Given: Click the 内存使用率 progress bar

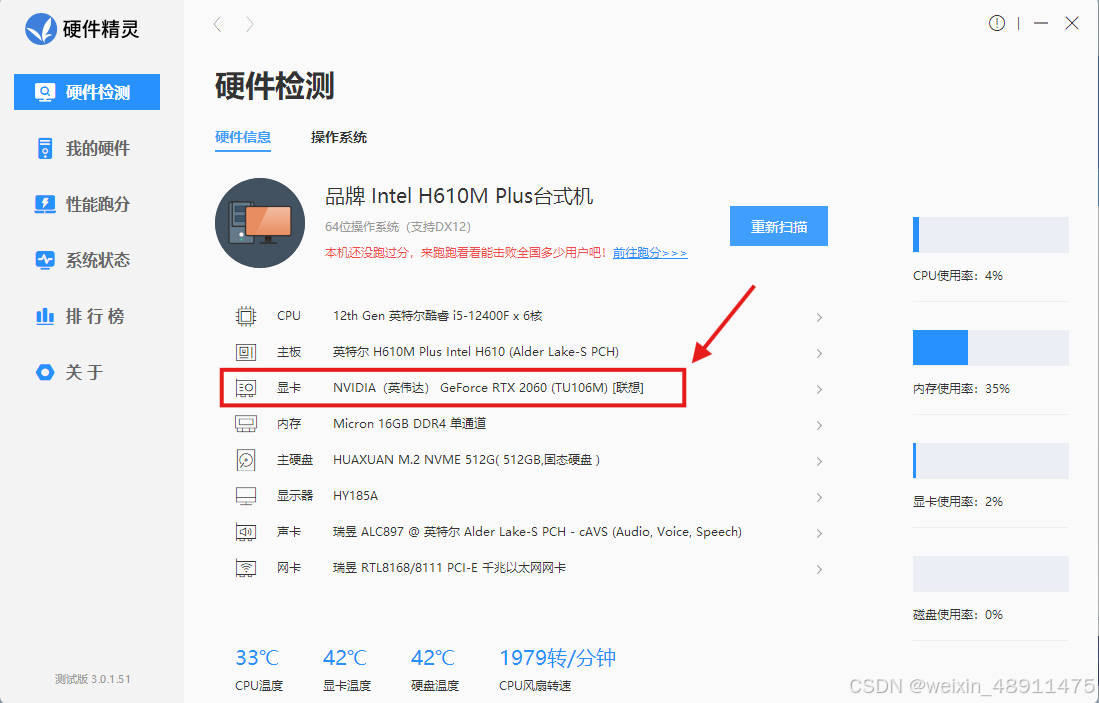Looking at the screenshot, I should click(x=990, y=348).
